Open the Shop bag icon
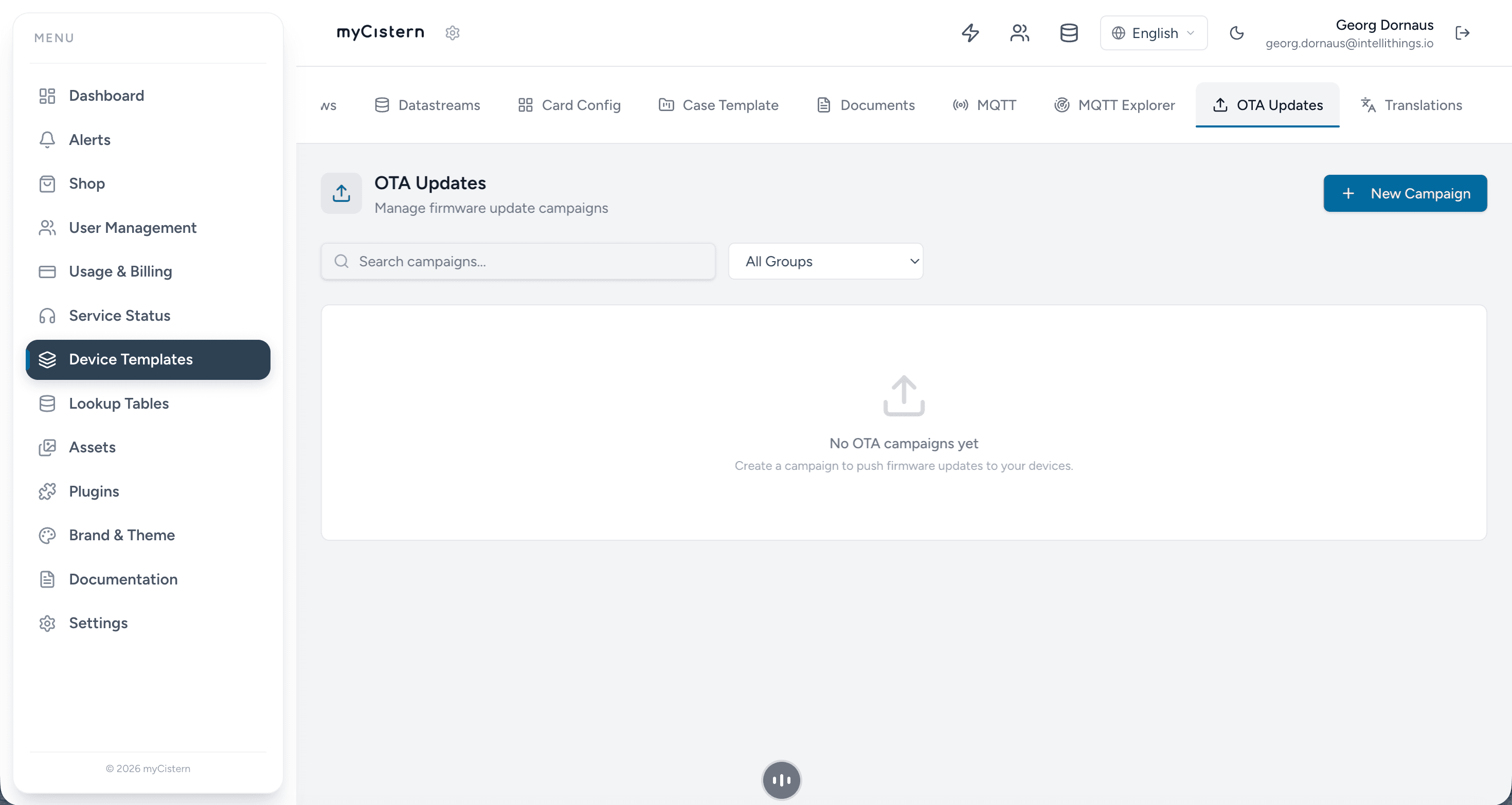Image resolution: width=1512 pixels, height=805 pixels. [x=47, y=184]
